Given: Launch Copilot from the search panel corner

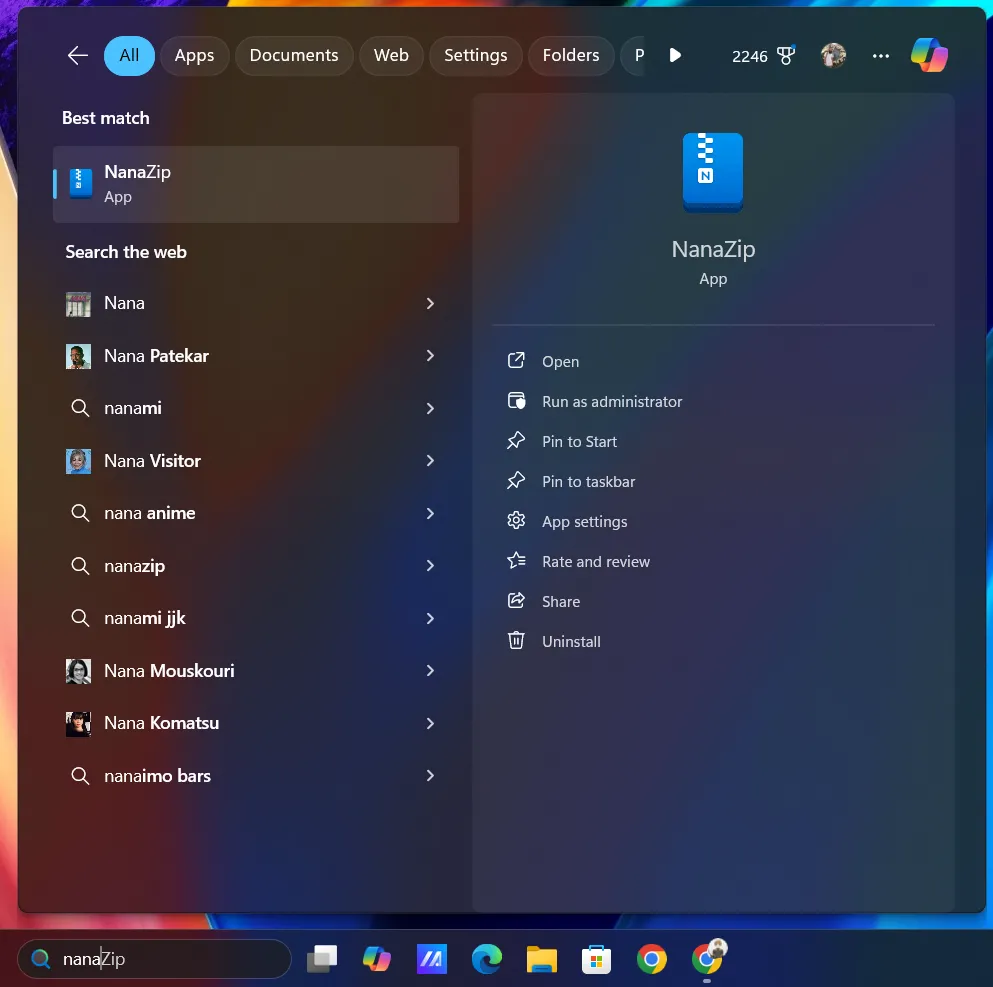Looking at the screenshot, I should (929, 55).
